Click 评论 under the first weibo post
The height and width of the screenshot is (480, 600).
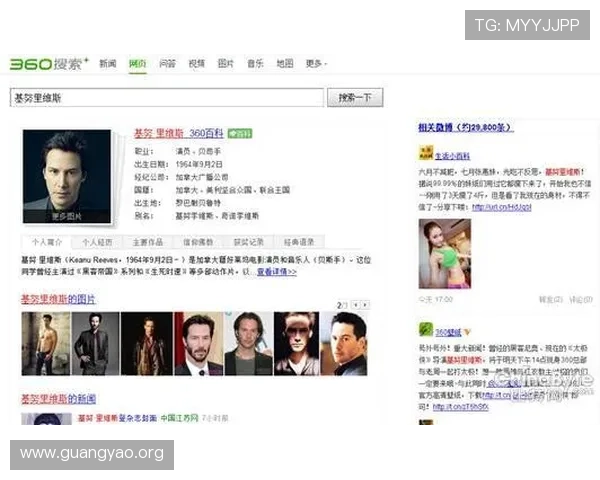pos(580,299)
